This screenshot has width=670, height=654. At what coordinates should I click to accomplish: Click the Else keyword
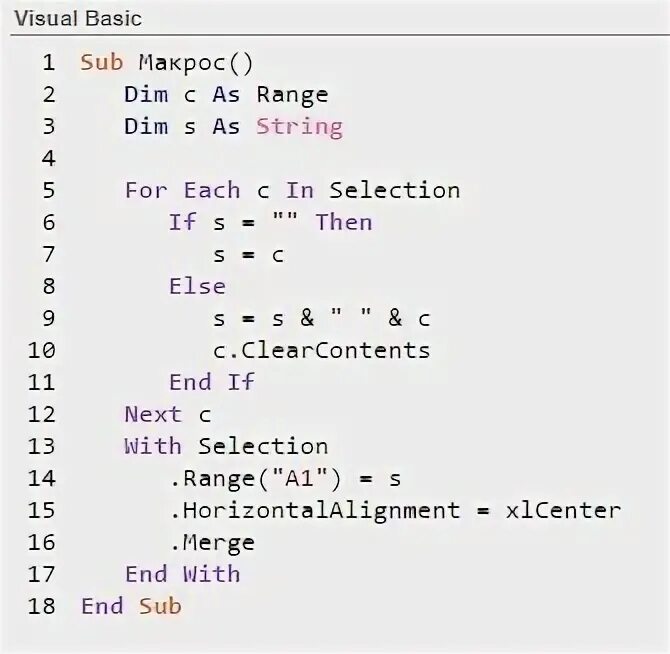click(x=197, y=287)
